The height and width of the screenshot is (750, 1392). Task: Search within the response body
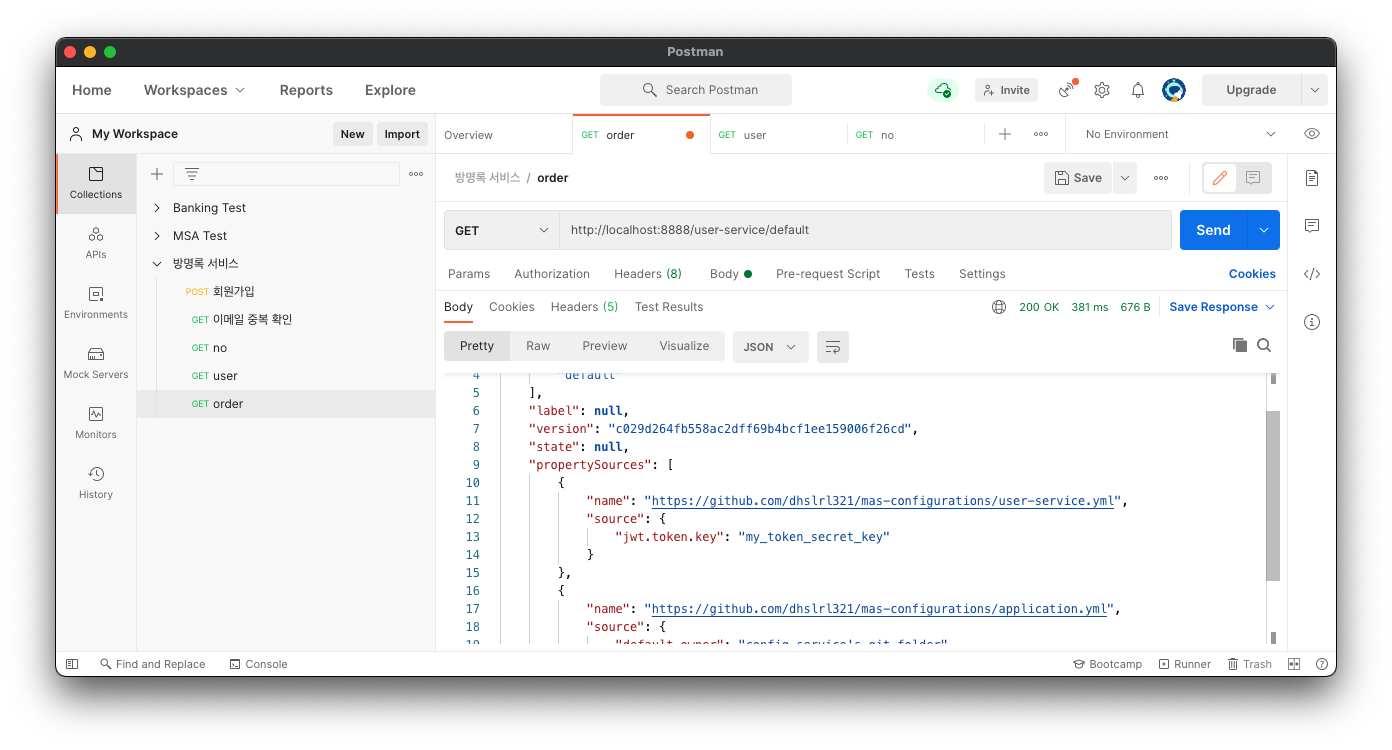[x=1264, y=345]
